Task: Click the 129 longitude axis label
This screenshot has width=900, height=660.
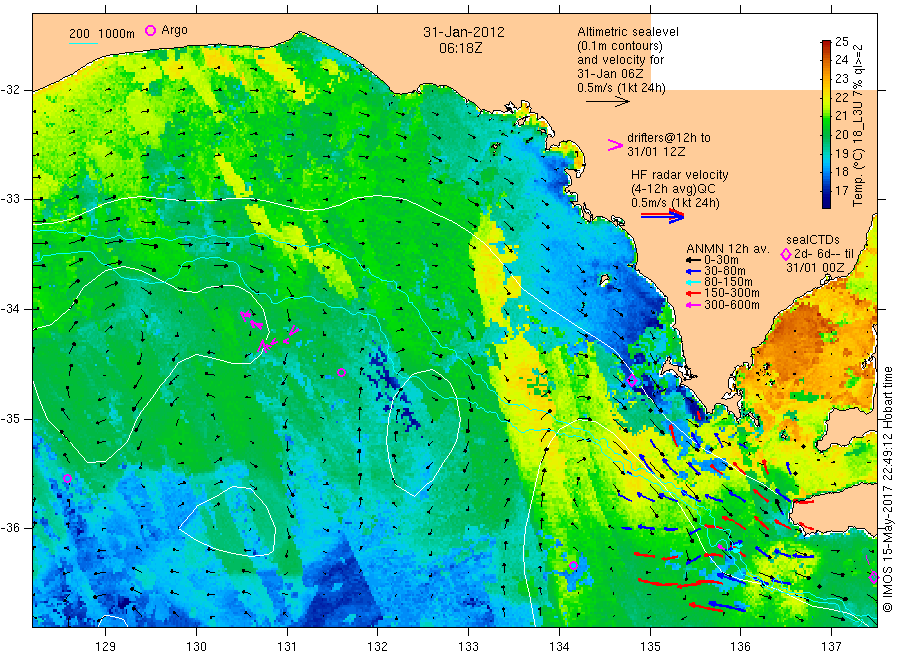Action: tap(106, 646)
